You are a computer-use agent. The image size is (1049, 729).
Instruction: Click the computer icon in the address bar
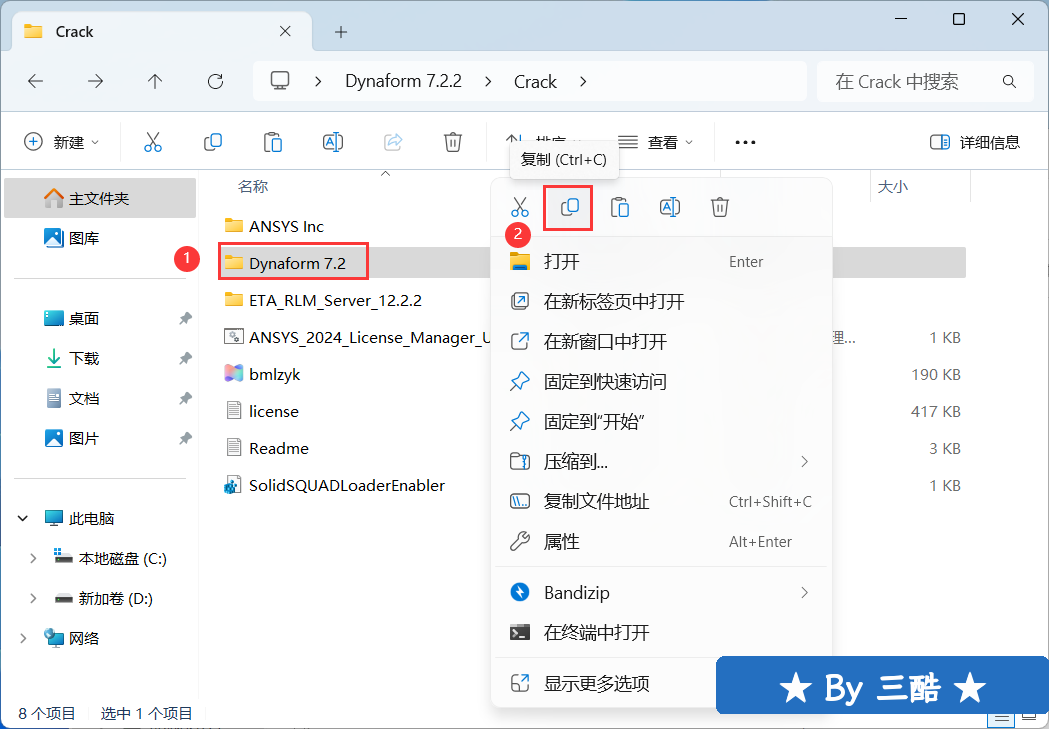(280, 81)
